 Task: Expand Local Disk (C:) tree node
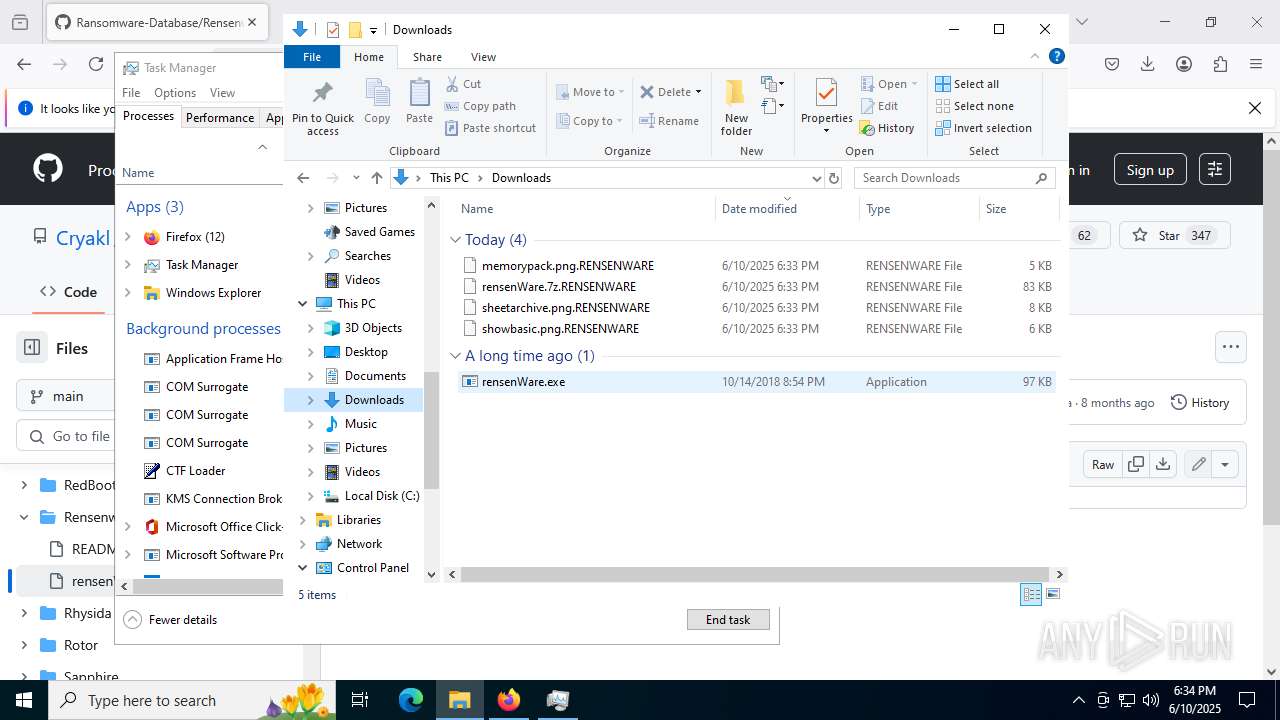pos(310,496)
